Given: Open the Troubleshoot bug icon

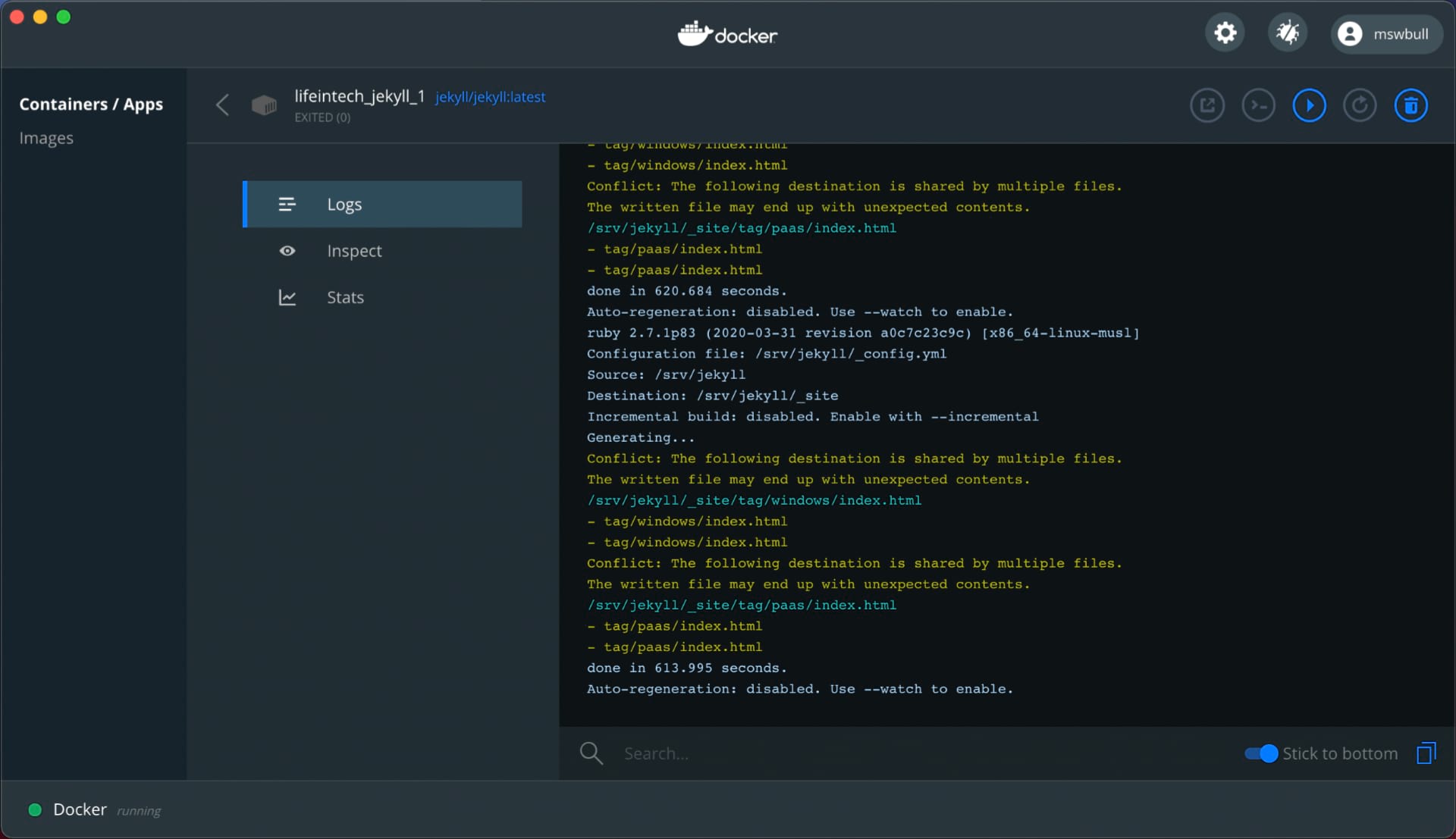Looking at the screenshot, I should 1288,33.
